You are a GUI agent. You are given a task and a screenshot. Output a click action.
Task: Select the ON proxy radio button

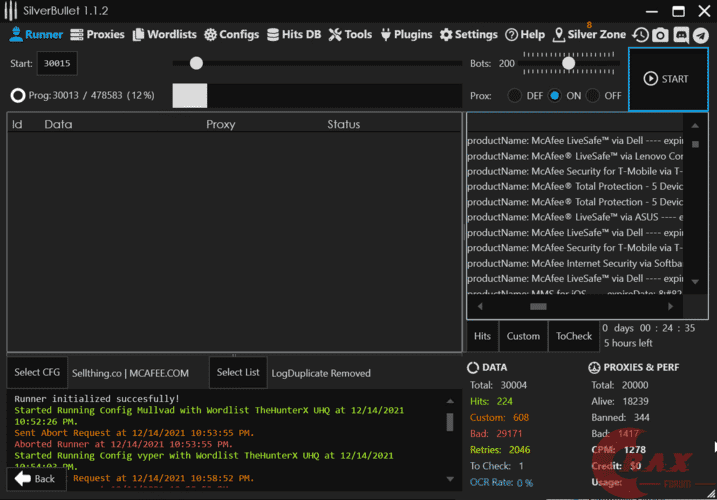[x=555, y=96]
